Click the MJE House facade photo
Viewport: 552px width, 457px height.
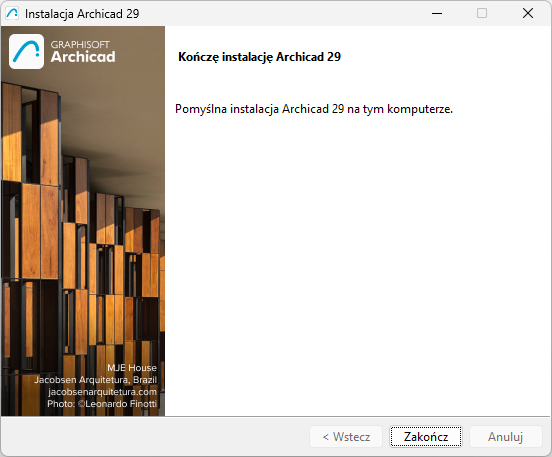83,221
